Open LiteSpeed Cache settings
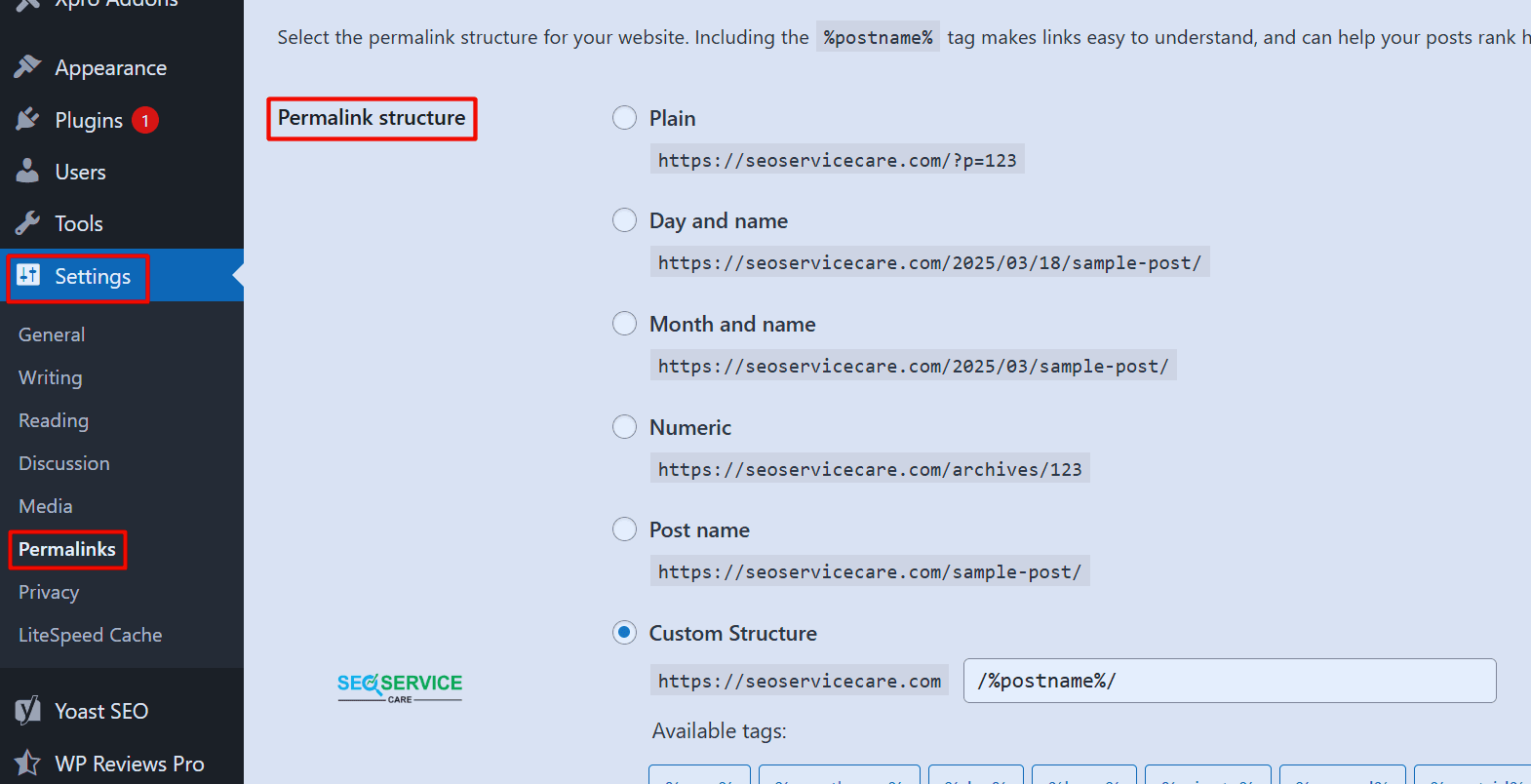Image resolution: width=1531 pixels, height=784 pixels. tap(91, 635)
